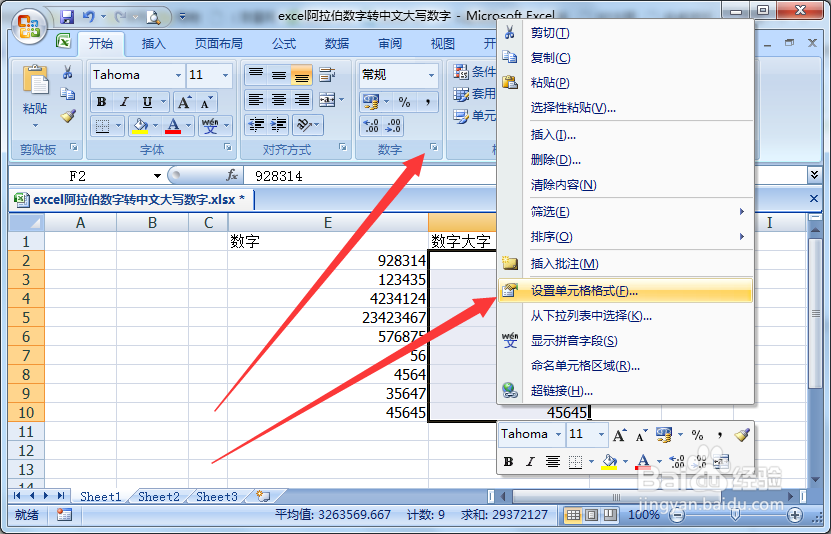Toggle underline in the ribbon 字体 group
This screenshot has width=831, height=534.
147,102
